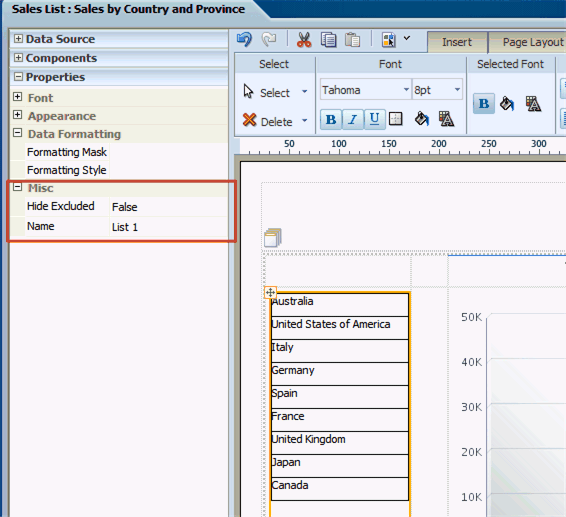
Task: Click the Copy icon in toolbar
Action: point(328,40)
